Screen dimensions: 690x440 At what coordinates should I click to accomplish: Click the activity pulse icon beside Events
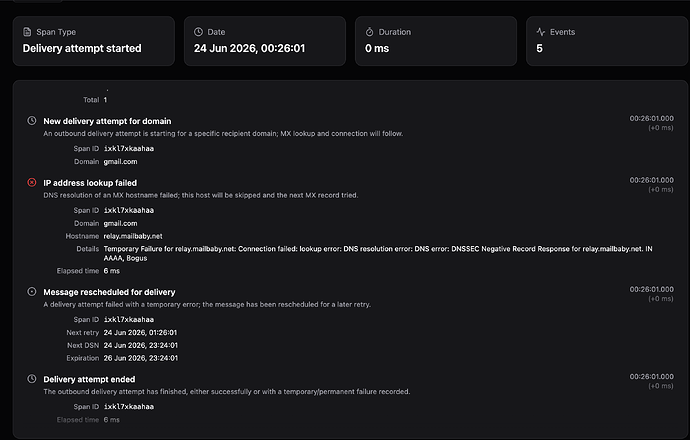coord(541,32)
